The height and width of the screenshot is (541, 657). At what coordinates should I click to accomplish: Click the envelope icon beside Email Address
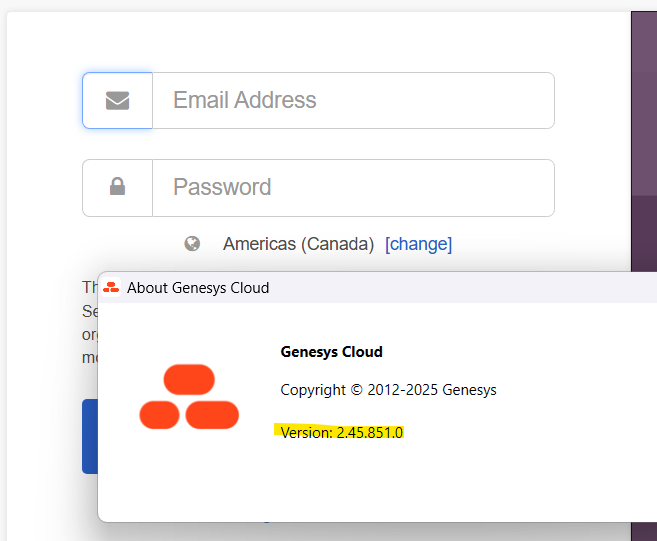point(117,100)
